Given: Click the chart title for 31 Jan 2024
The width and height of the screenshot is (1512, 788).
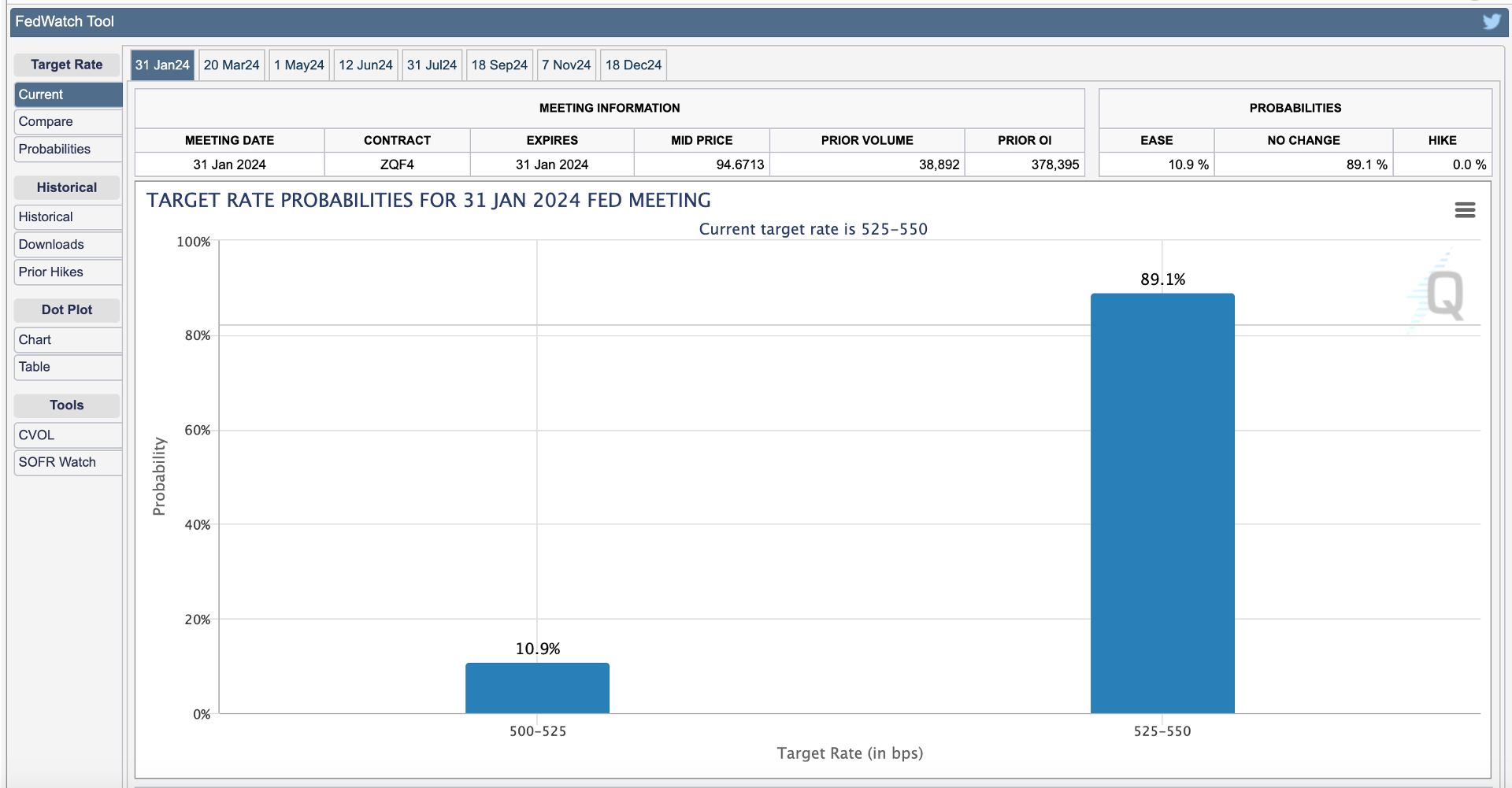Looking at the screenshot, I should click(428, 200).
